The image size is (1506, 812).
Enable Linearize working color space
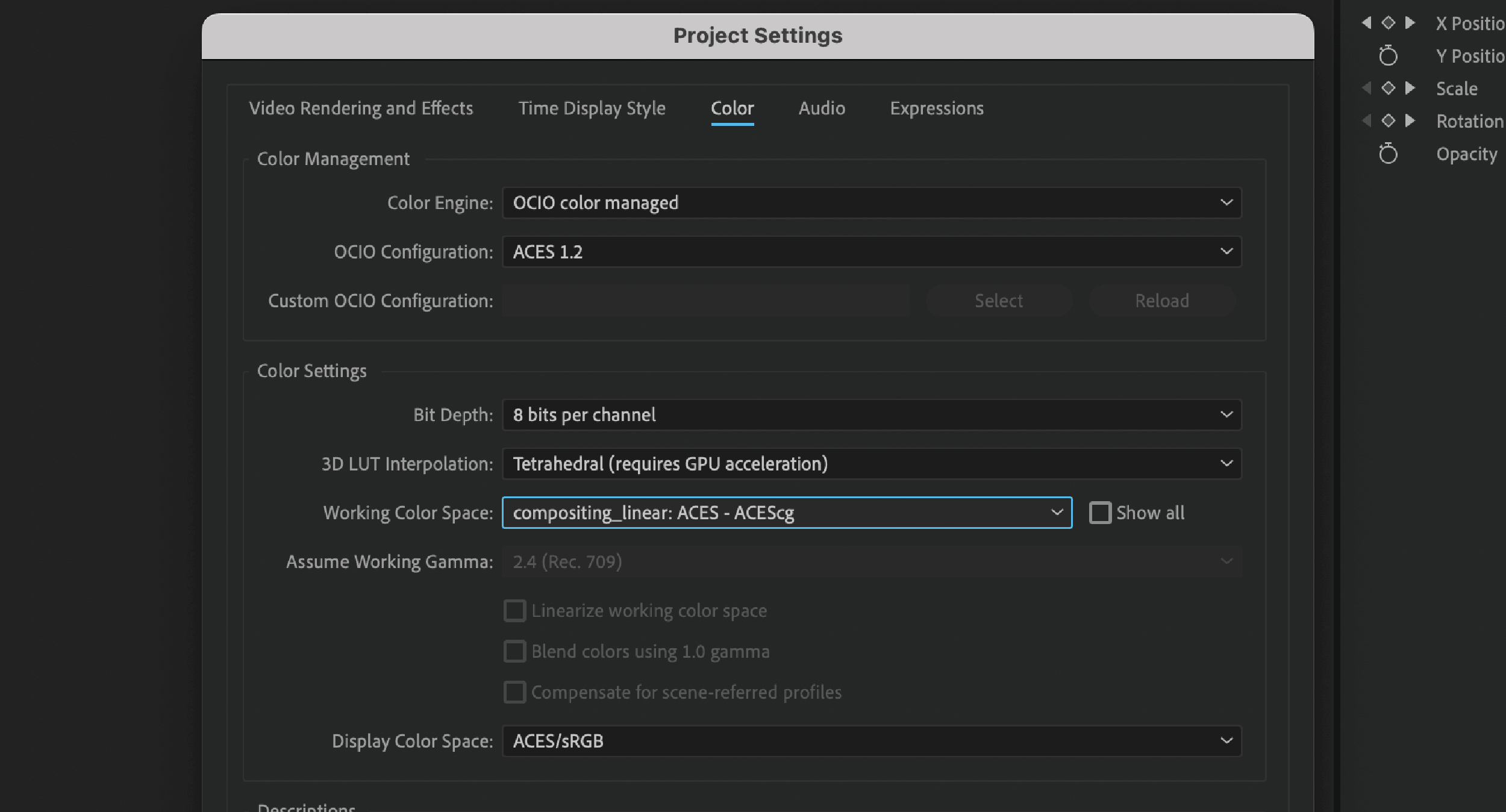click(x=515, y=610)
